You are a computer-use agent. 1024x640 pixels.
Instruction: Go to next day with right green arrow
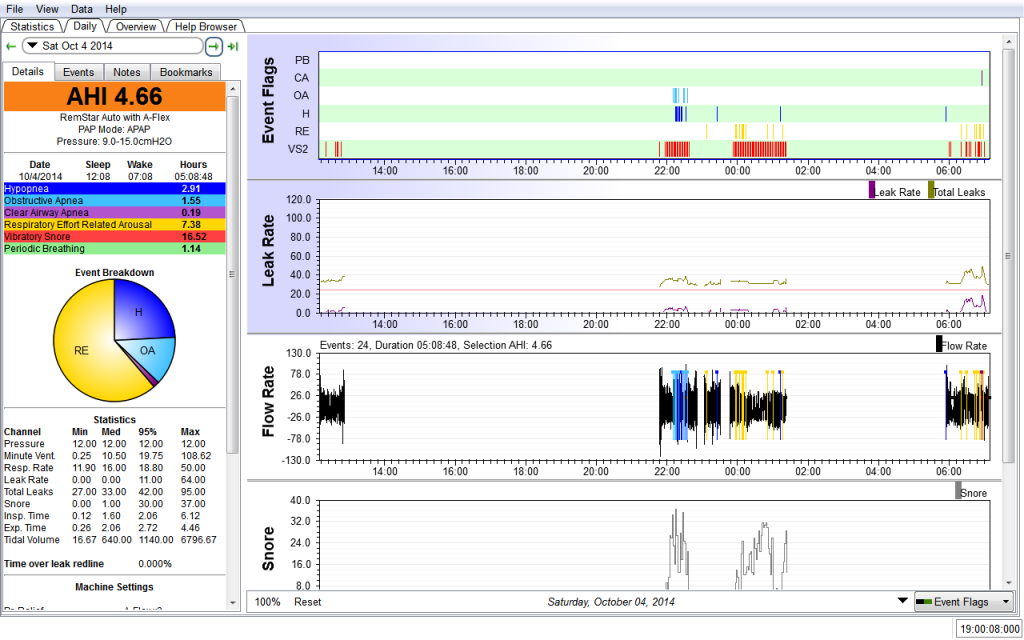(x=214, y=46)
